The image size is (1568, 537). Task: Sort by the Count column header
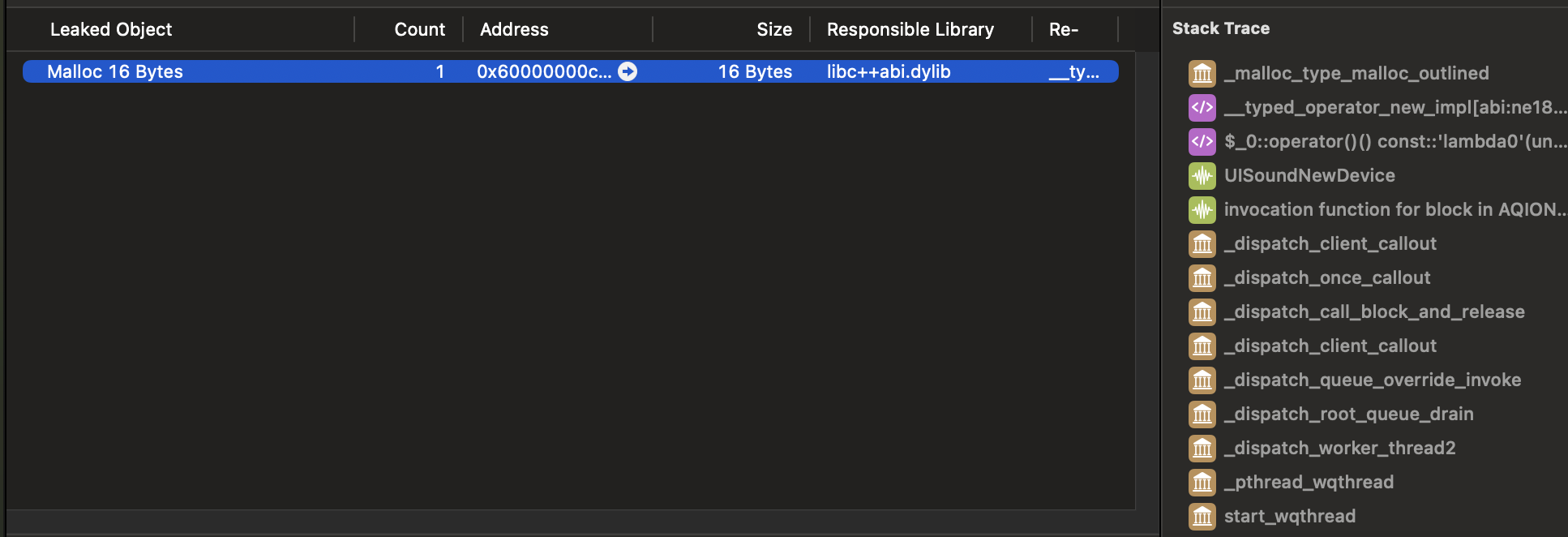click(419, 29)
